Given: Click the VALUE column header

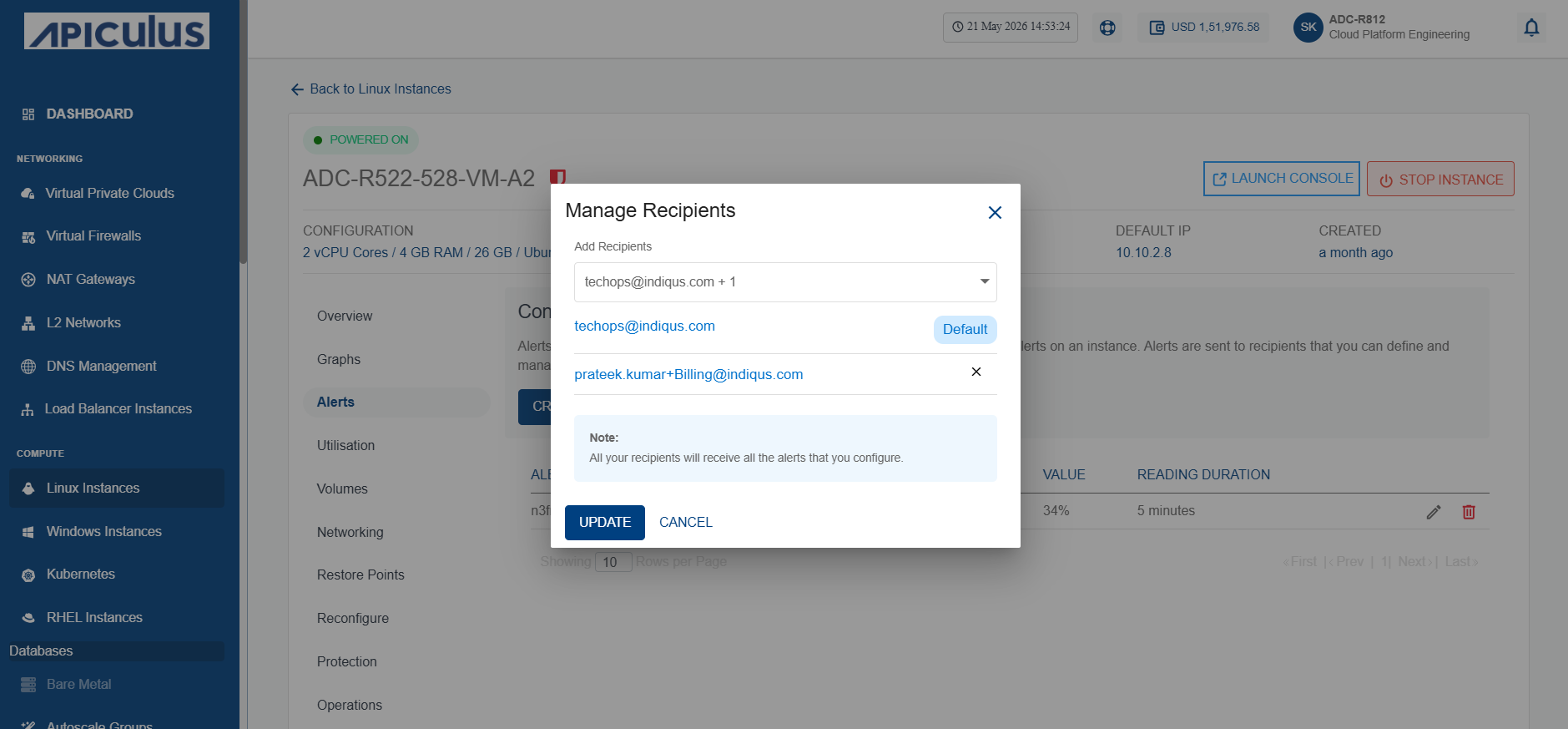Looking at the screenshot, I should point(1064,475).
